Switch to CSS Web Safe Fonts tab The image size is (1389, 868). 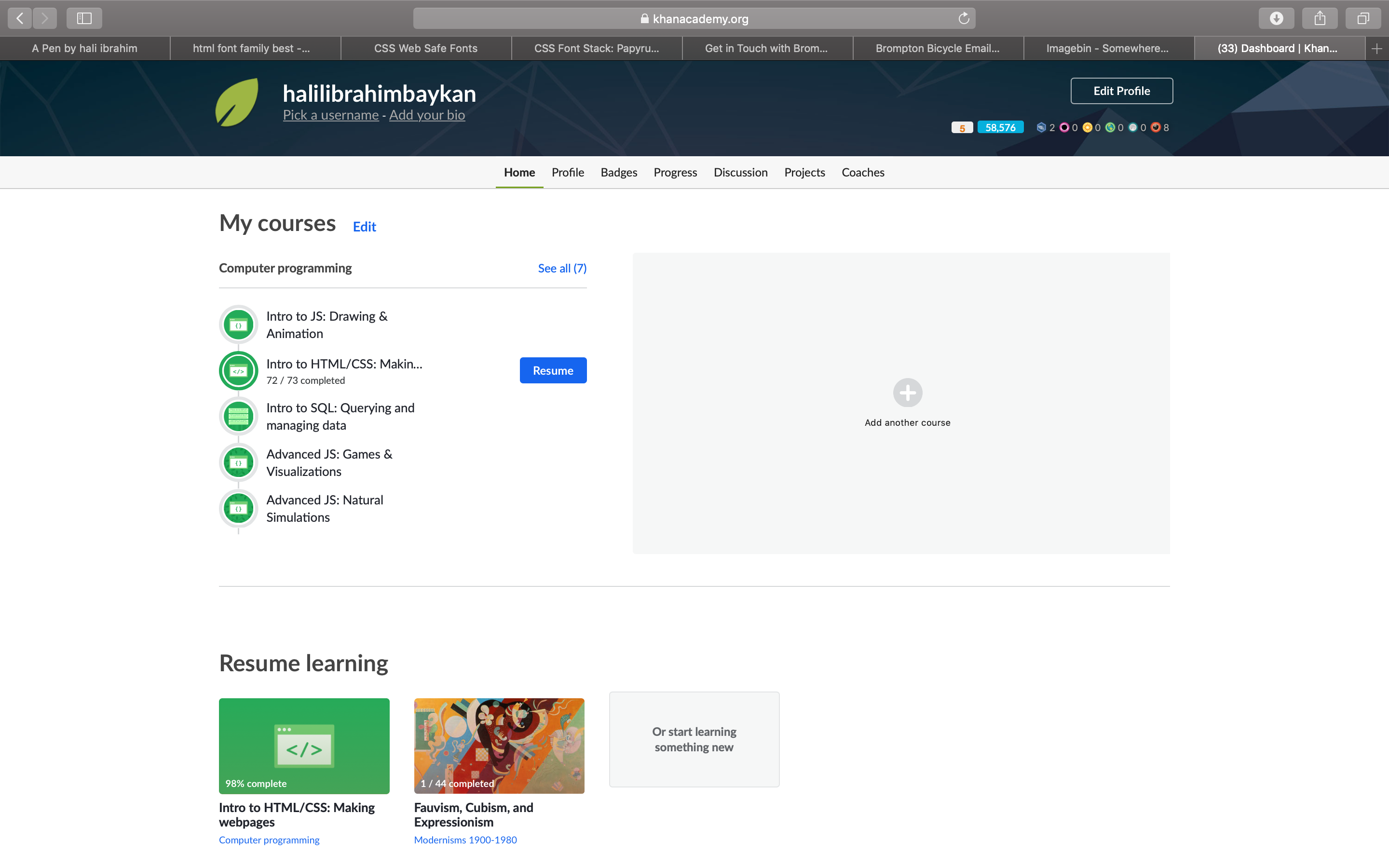point(426,49)
